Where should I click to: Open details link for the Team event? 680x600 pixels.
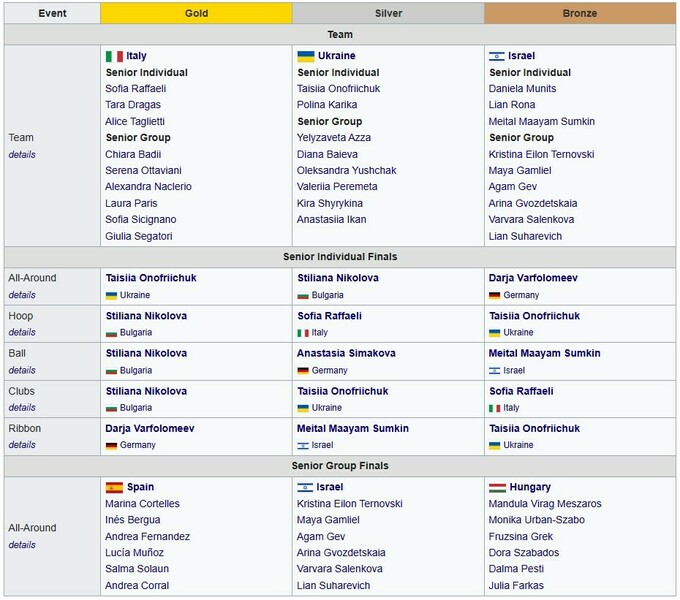pyautogui.click(x=22, y=155)
